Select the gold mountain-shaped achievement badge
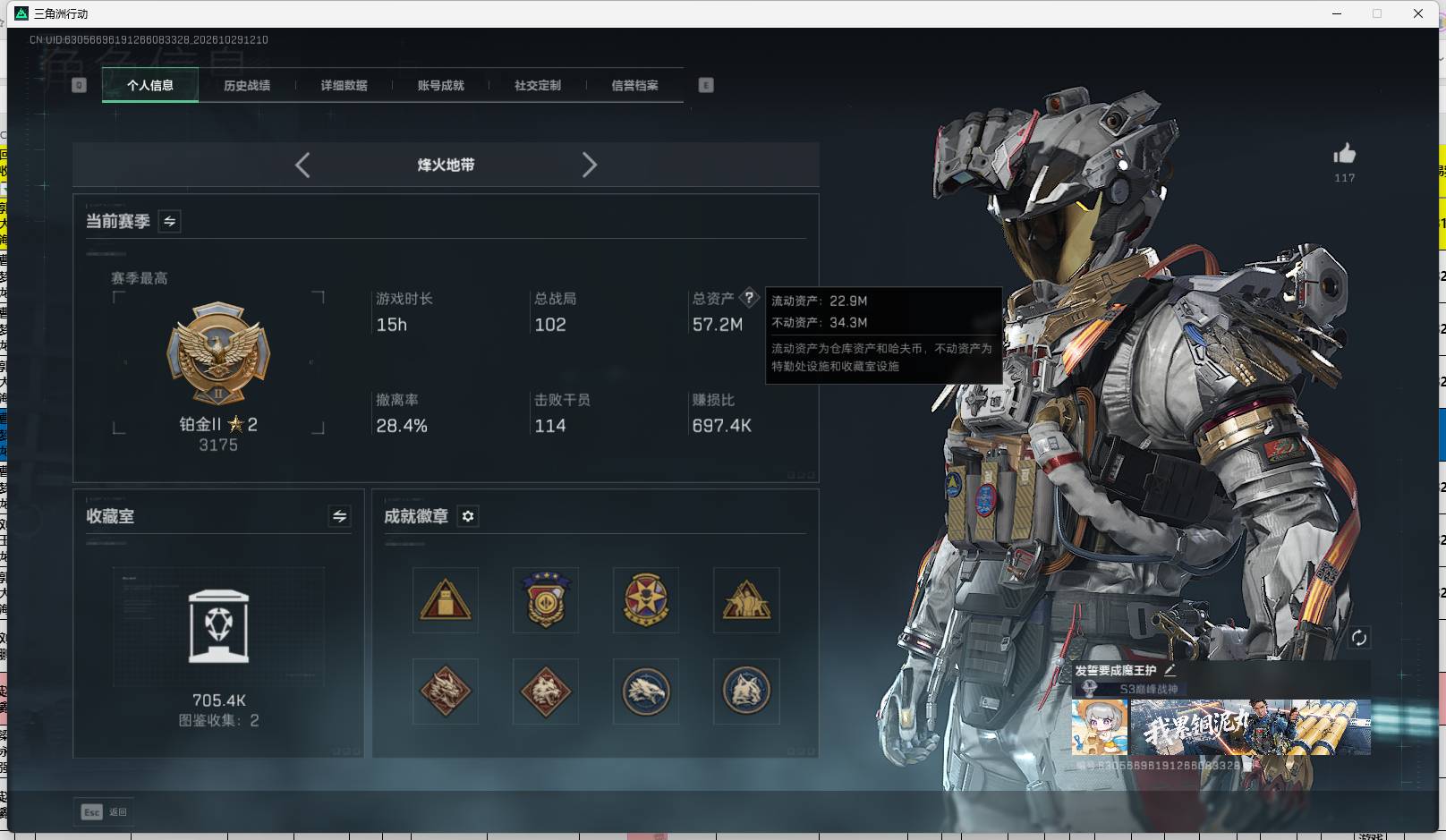1446x840 pixels. click(746, 600)
